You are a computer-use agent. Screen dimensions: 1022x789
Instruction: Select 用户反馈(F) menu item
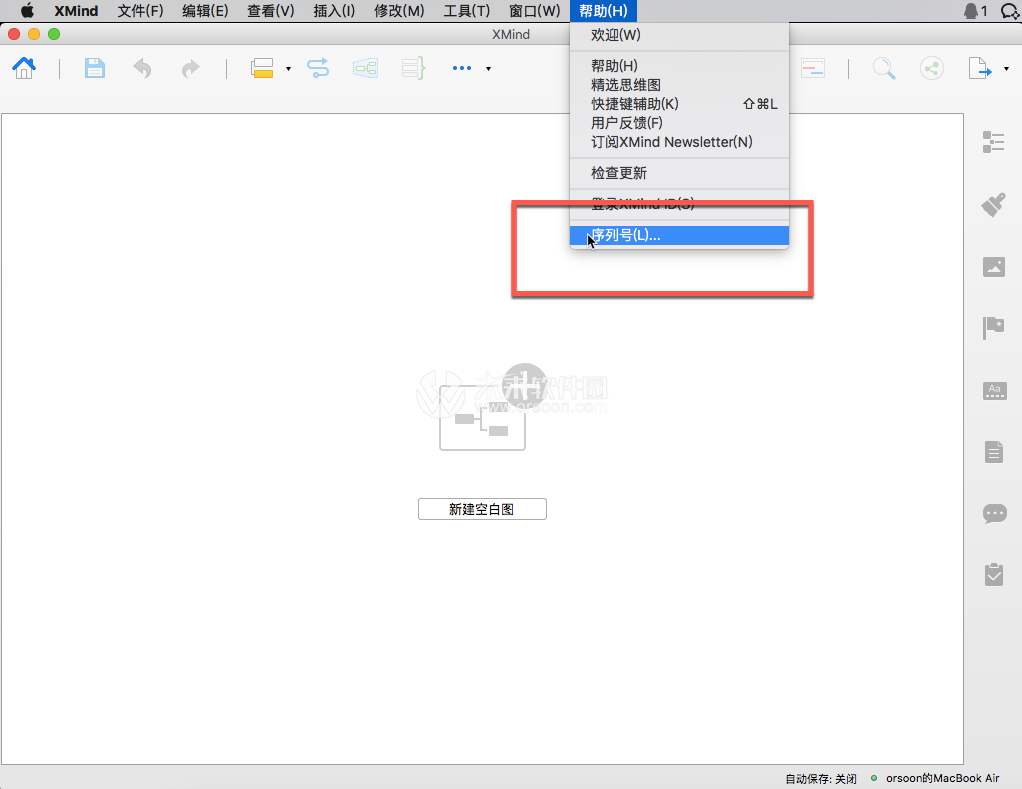679,122
